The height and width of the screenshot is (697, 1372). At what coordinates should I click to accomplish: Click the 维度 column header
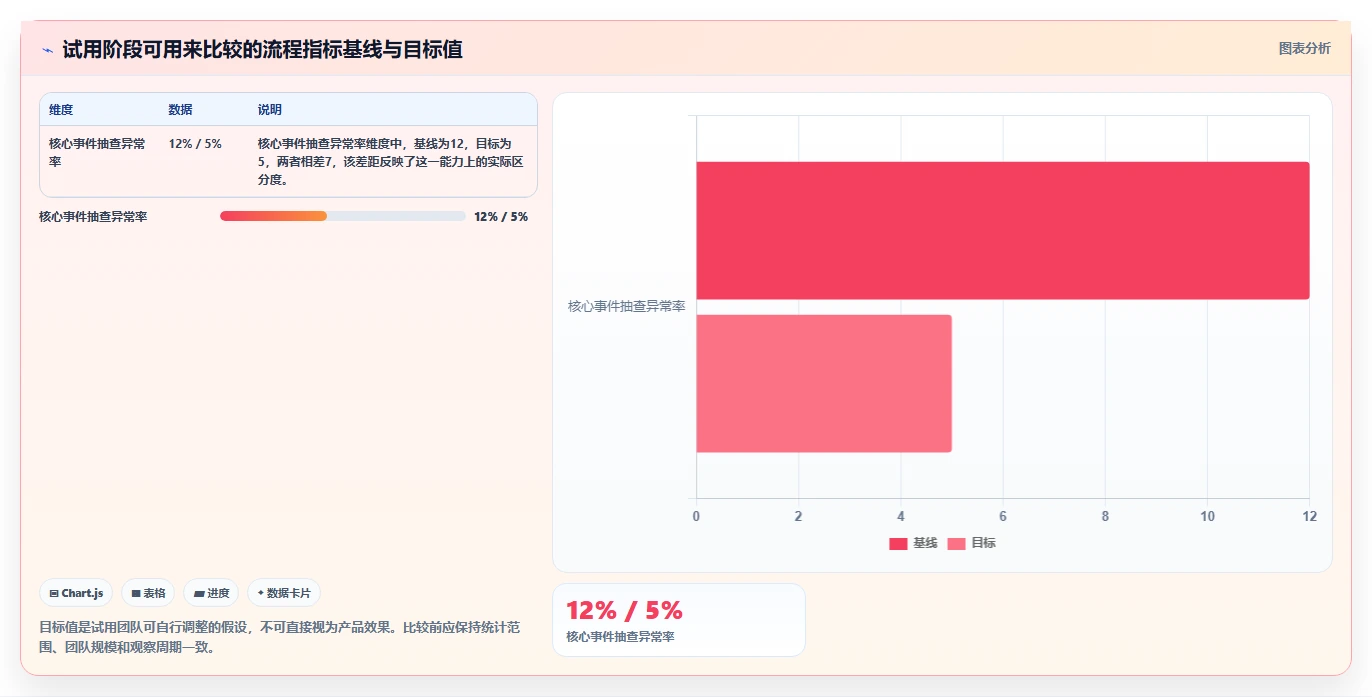point(61,110)
